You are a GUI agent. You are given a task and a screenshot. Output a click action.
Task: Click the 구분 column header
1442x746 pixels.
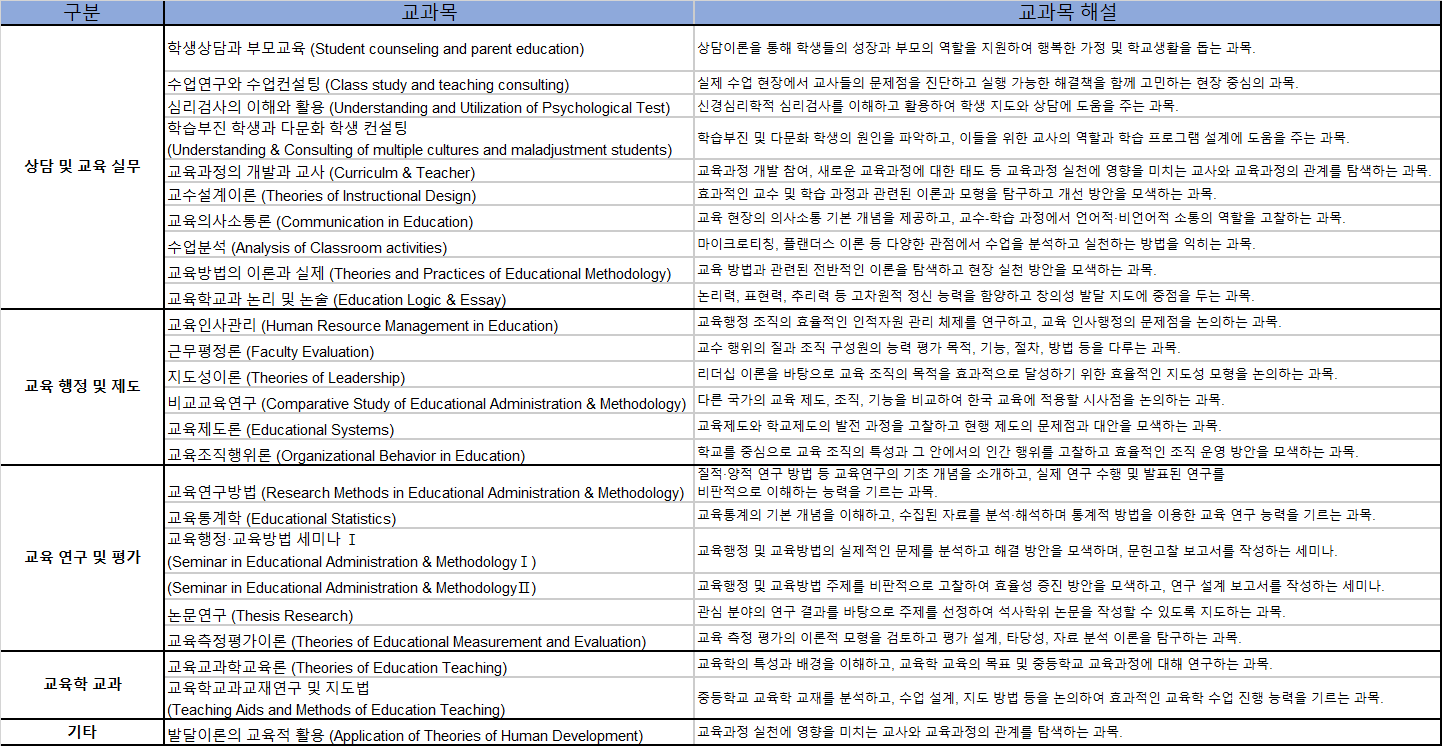point(82,12)
